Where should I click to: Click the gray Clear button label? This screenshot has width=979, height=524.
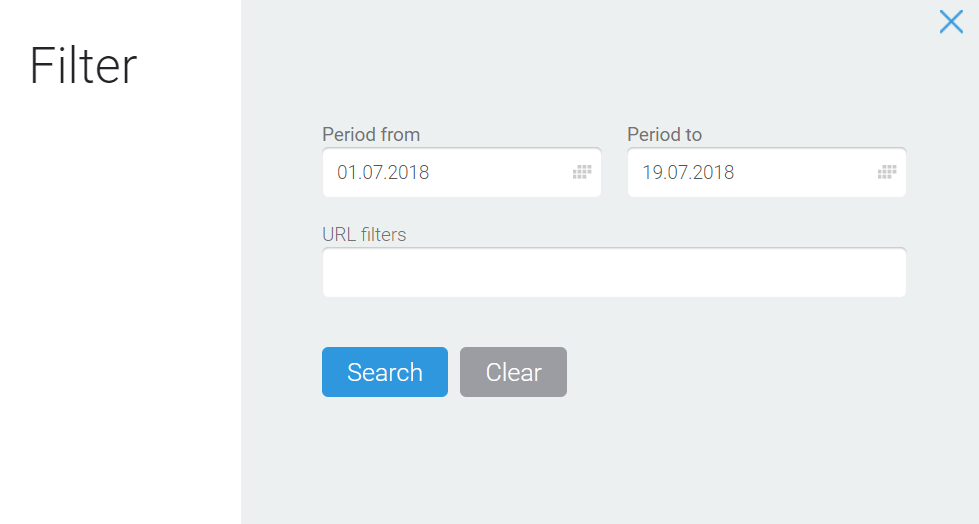pyautogui.click(x=513, y=372)
